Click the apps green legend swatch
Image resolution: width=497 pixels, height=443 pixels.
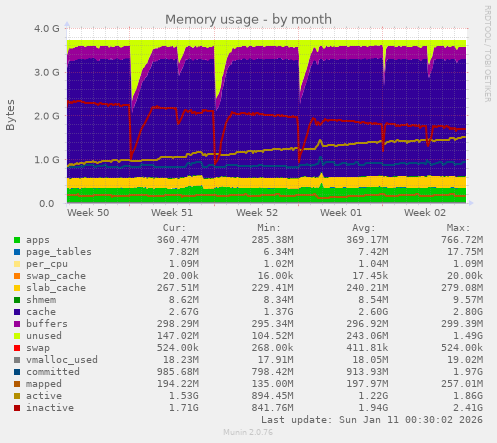(x=17, y=240)
